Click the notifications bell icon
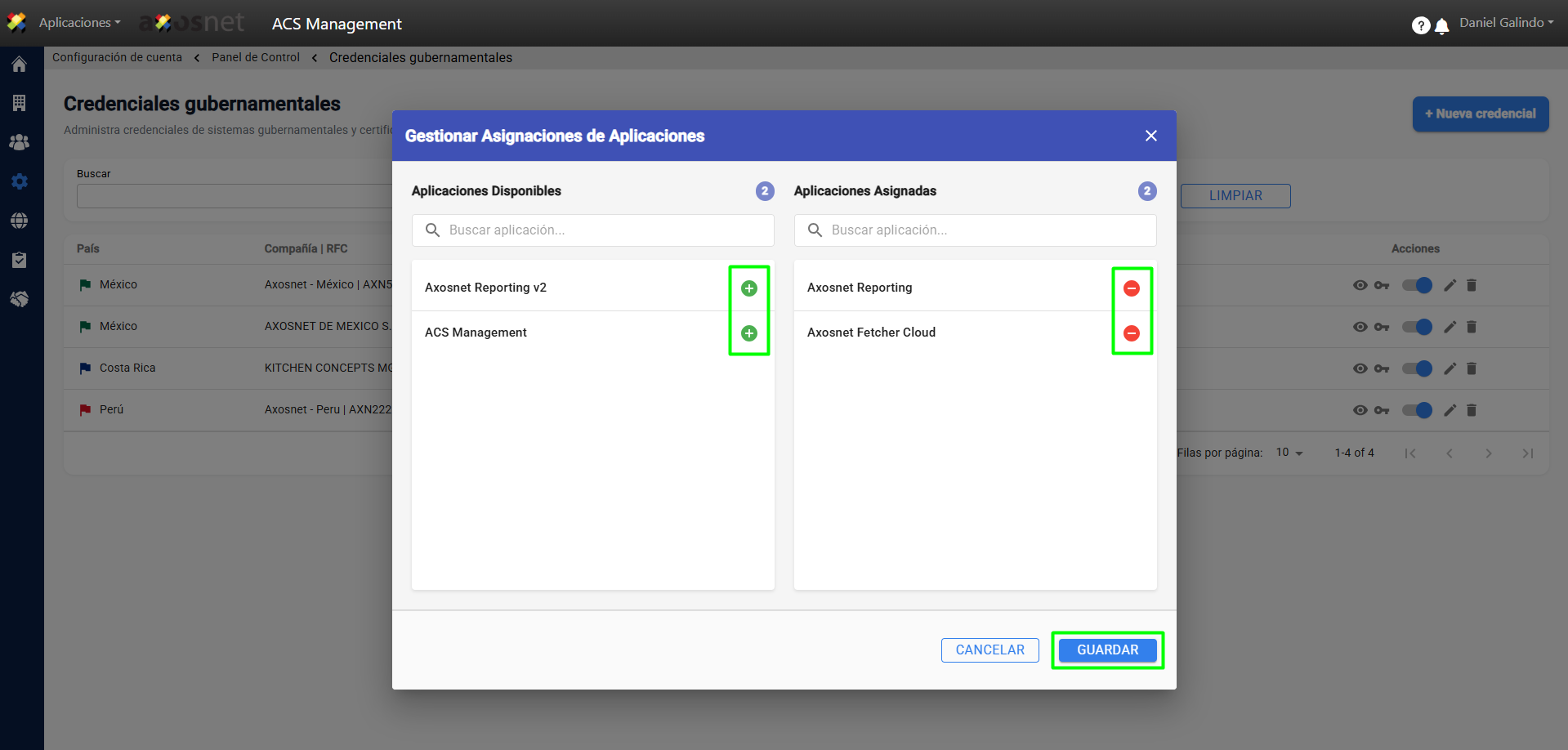This screenshot has height=750, width=1568. tap(1442, 26)
